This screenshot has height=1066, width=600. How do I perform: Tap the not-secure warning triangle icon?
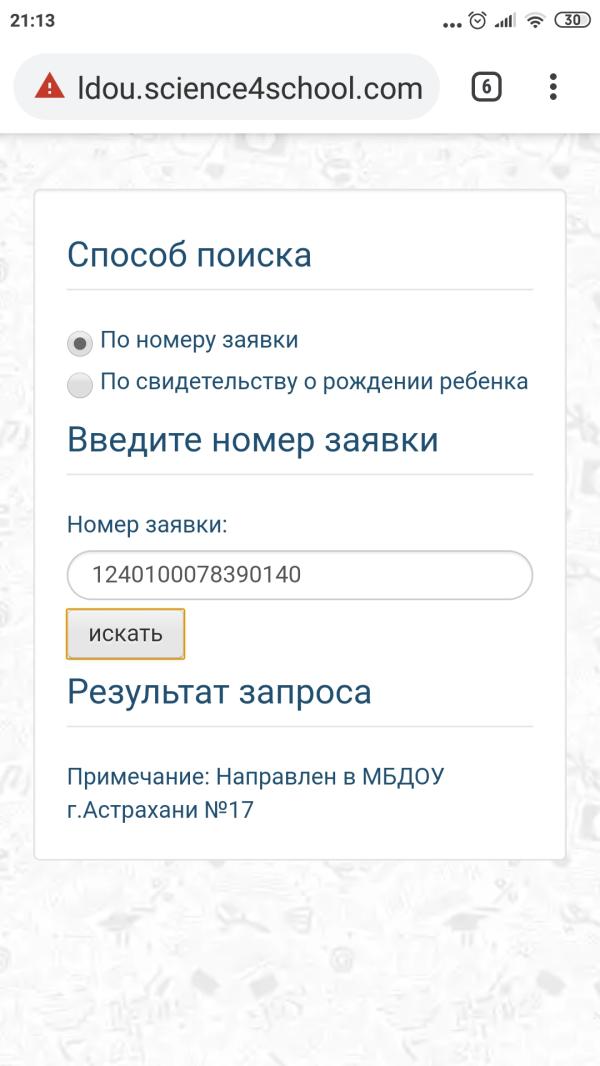point(49,88)
